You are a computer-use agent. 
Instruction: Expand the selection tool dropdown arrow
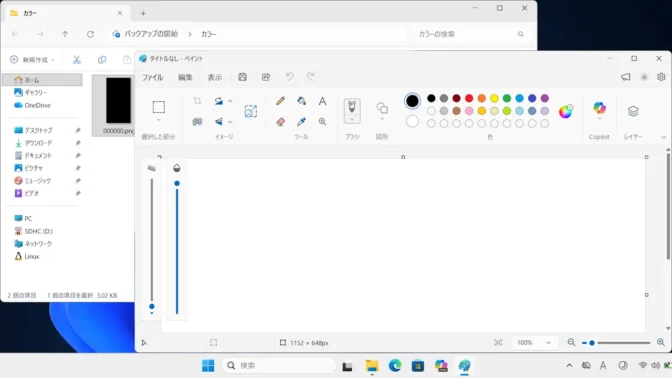(159, 120)
